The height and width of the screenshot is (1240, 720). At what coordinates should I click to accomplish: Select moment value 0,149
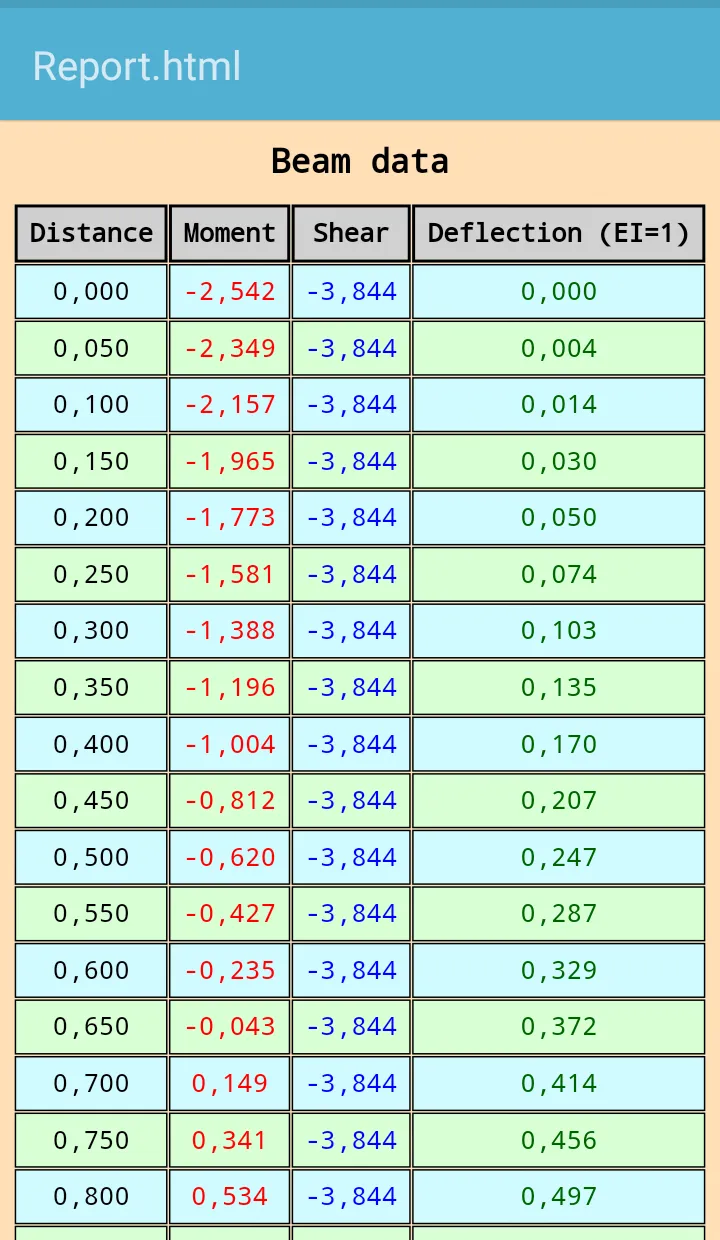click(229, 1083)
